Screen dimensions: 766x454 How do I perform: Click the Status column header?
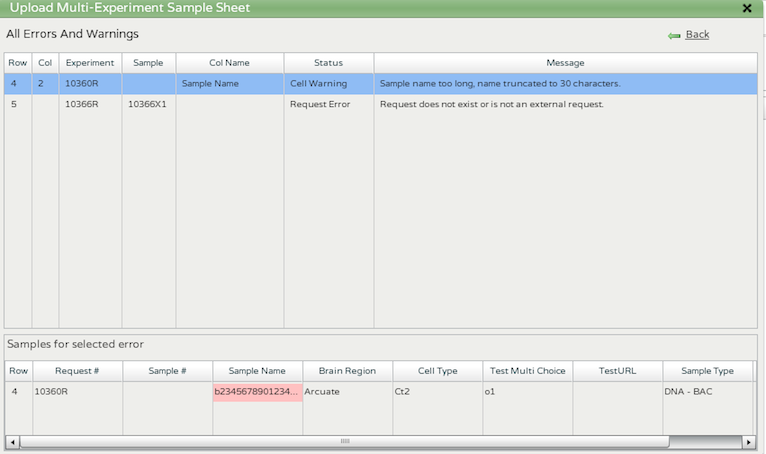(x=328, y=63)
